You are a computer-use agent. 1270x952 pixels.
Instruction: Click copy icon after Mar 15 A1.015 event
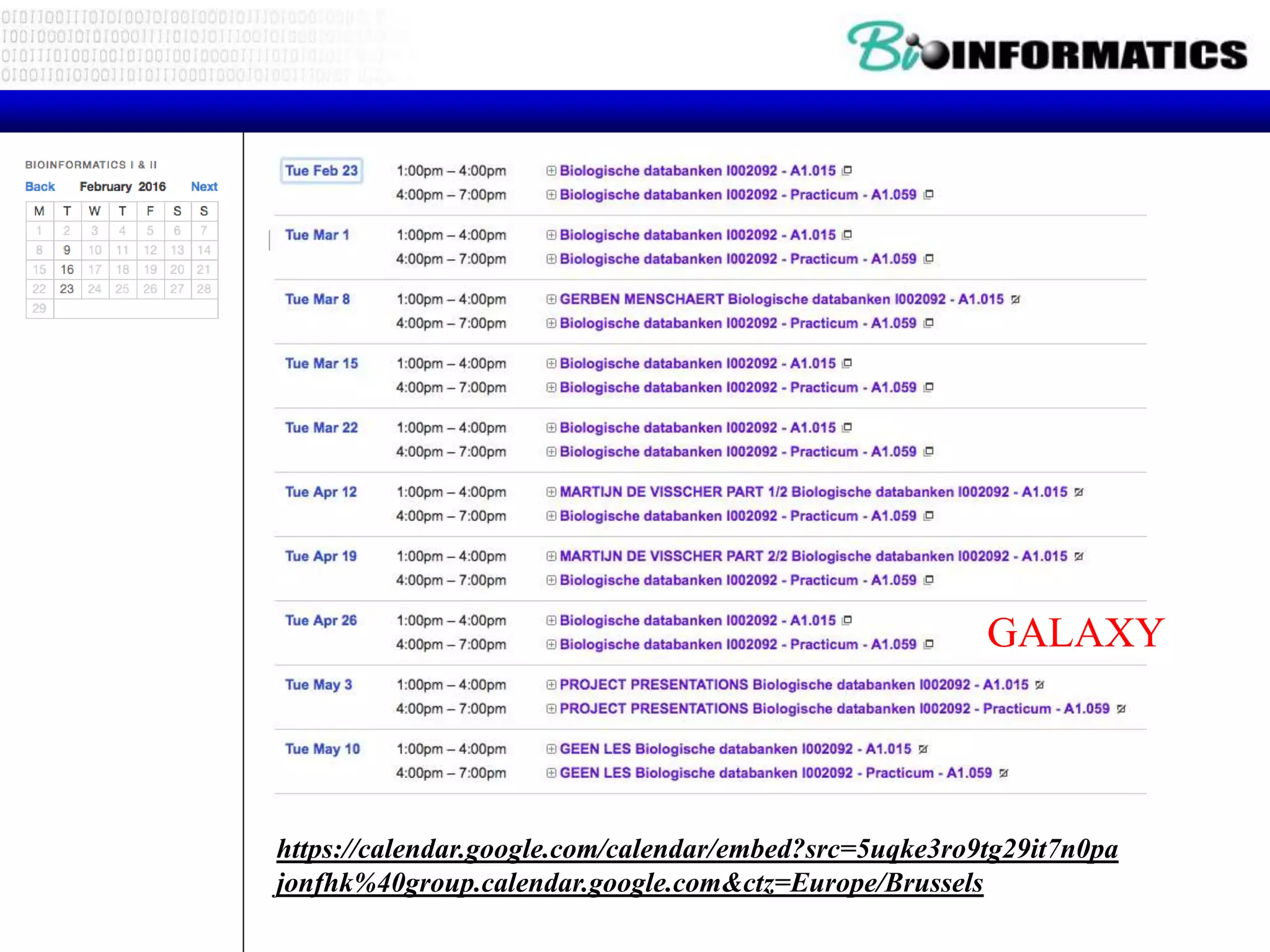[x=847, y=363]
